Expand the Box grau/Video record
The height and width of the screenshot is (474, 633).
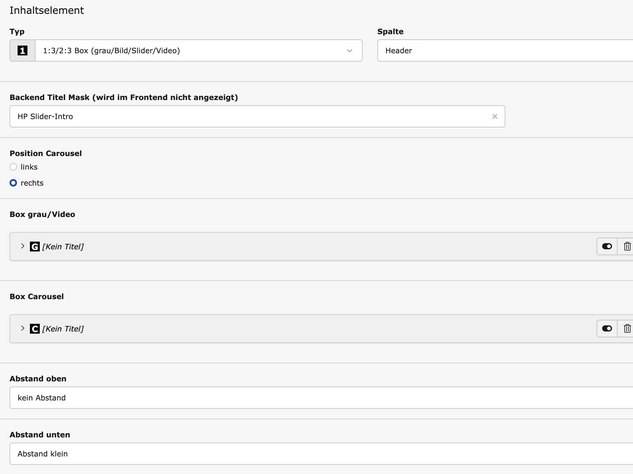(23, 246)
